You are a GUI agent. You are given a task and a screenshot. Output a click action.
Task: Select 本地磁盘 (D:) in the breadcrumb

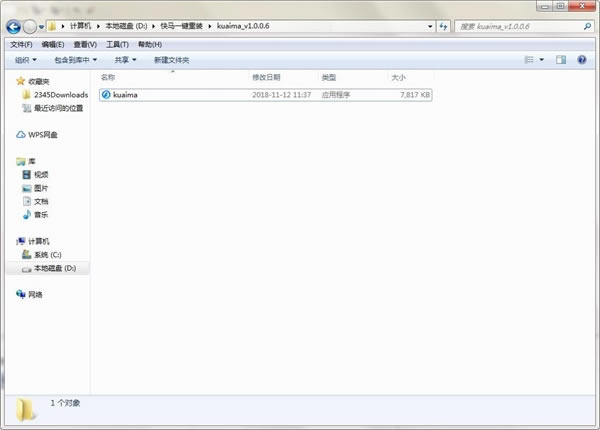[x=126, y=26]
